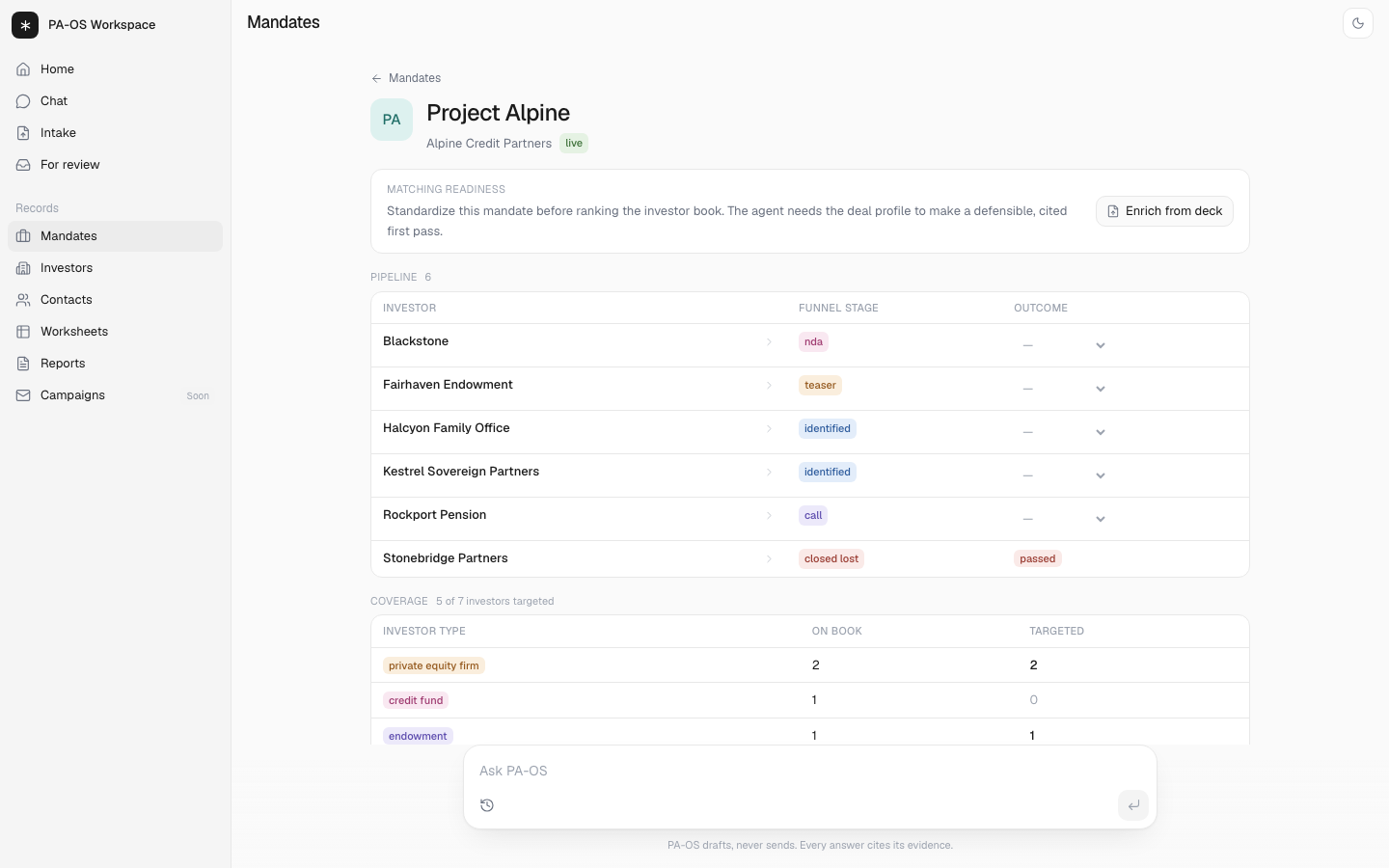Viewport: 1389px width, 868px height.
Task: Expand the outcome dropdown for Halcyon Family Office
Action: pos(1064,432)
